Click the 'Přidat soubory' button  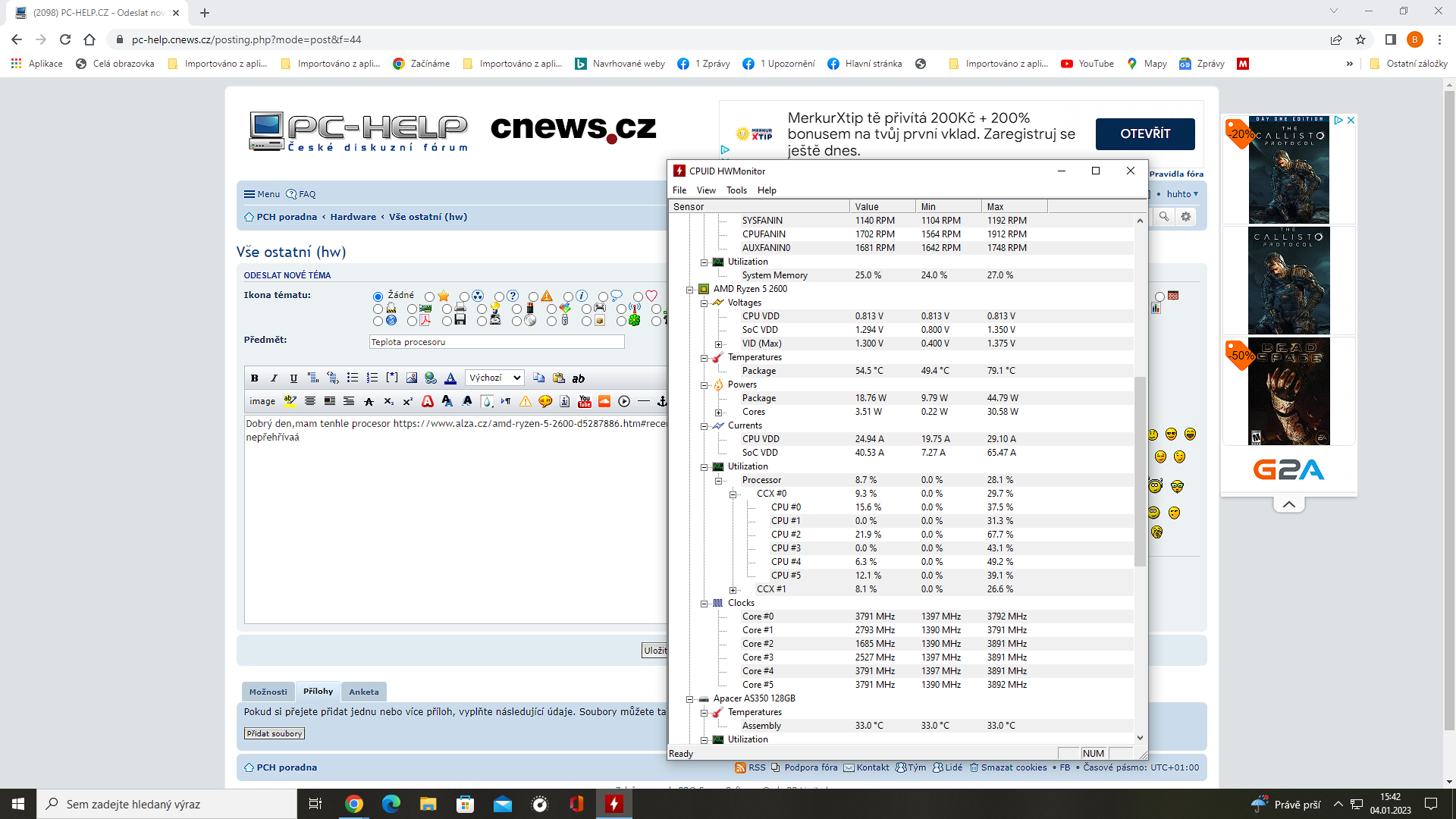pos(275,733)
